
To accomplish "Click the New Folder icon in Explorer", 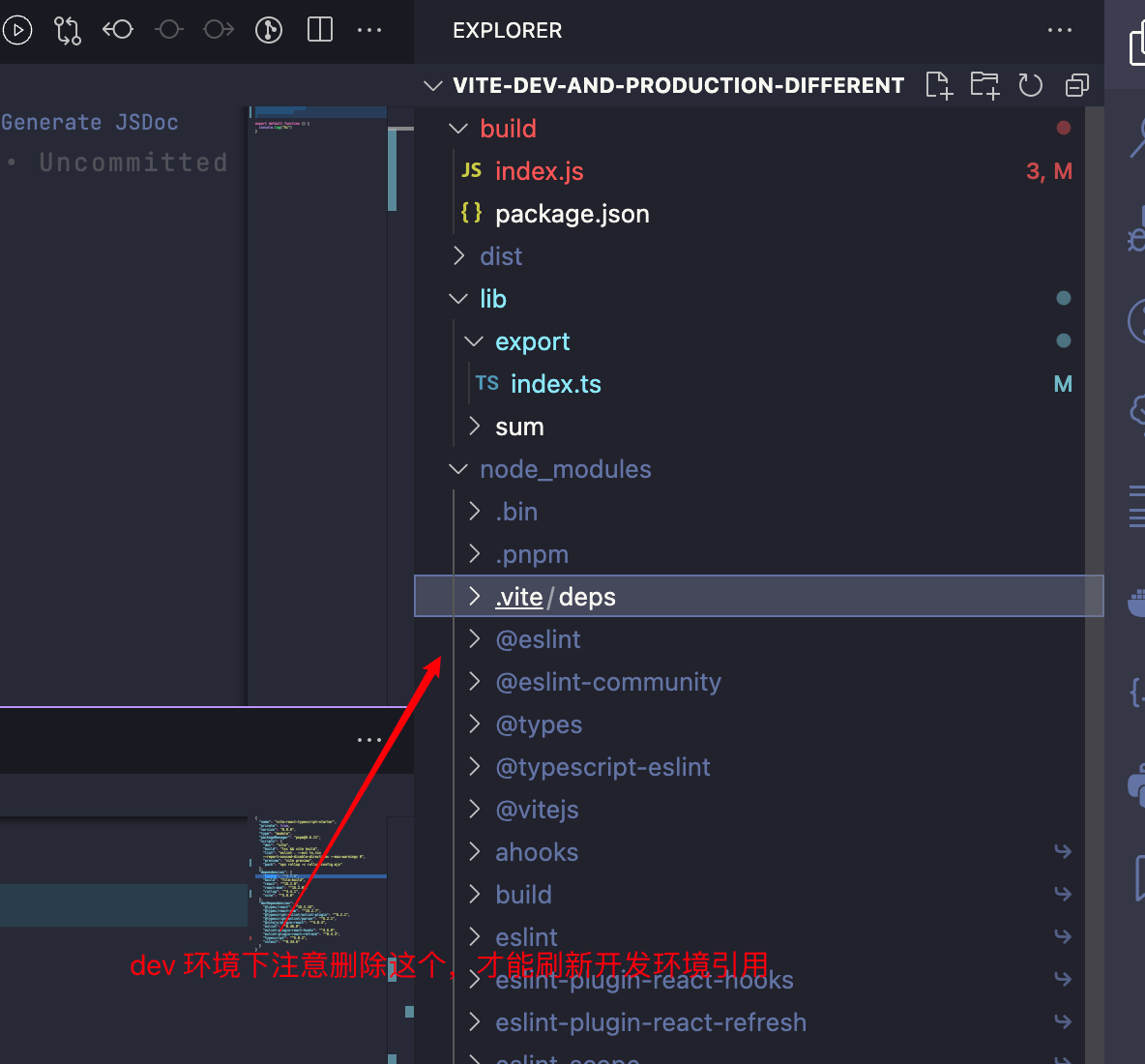I will pos(984,85).
